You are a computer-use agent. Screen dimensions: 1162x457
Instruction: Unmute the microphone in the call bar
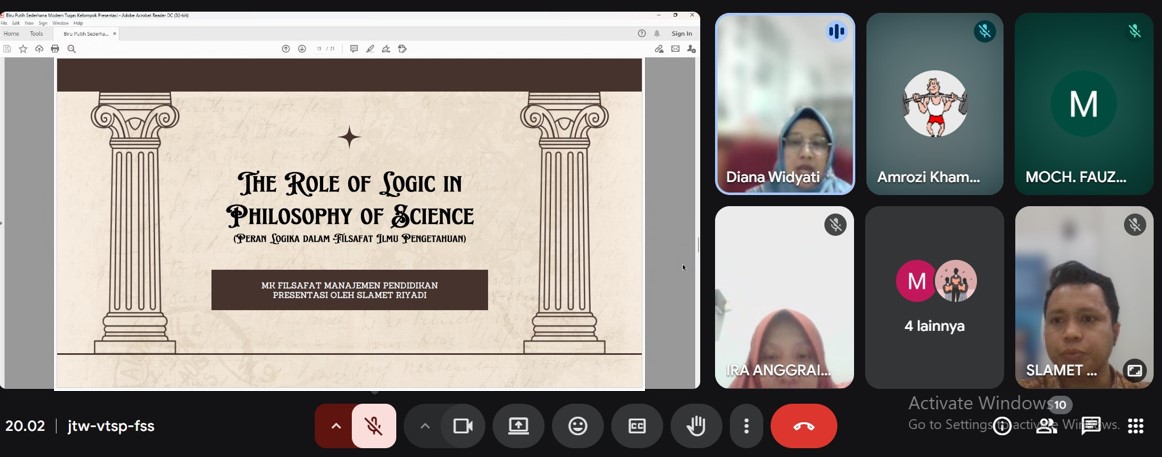pos(374,426)
